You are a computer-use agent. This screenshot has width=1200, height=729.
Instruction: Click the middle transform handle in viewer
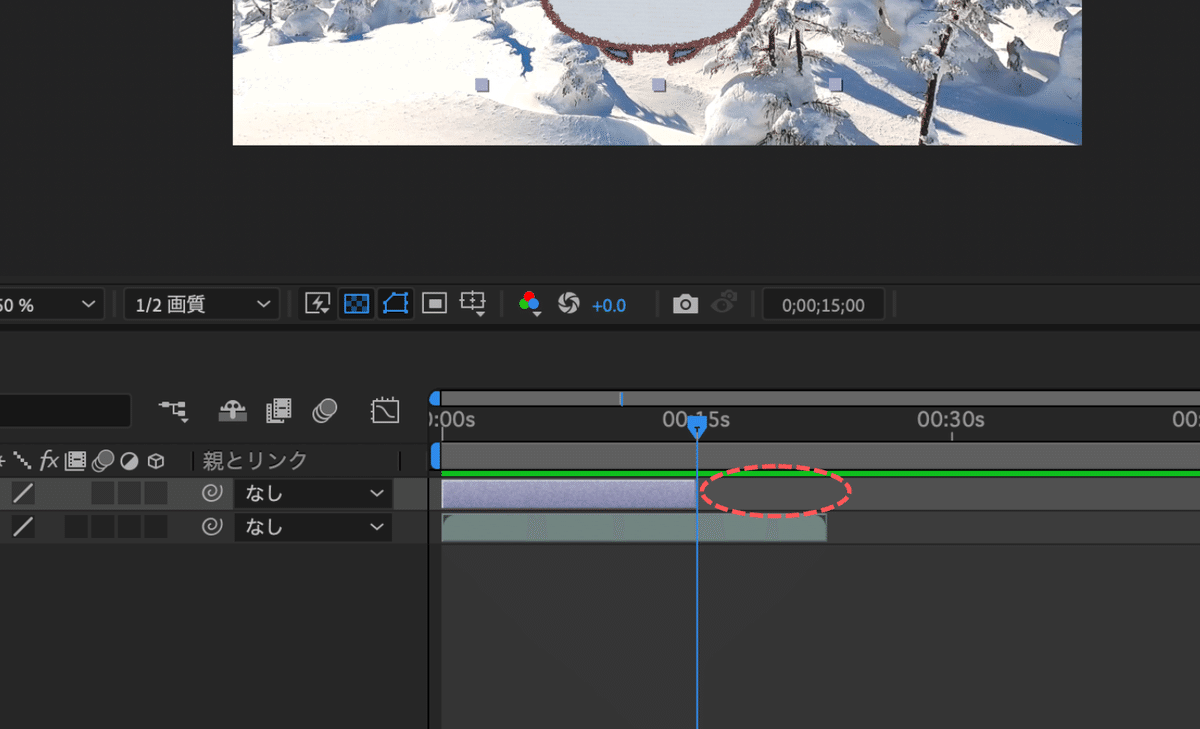(659, 85)
